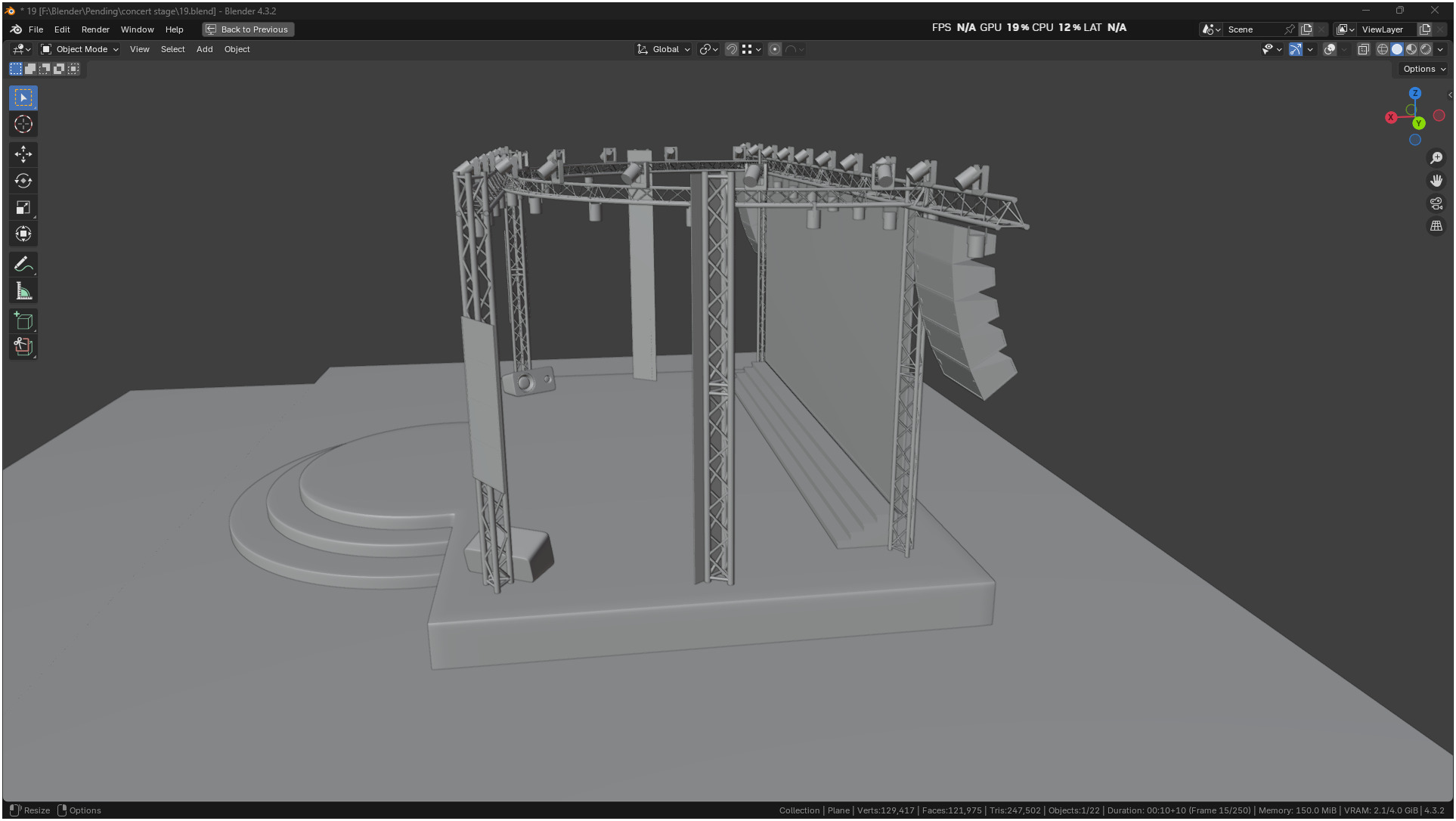The image size is (1456, 821).
Task: Click the Back to Previous button
Action: [x=248, y=29]
